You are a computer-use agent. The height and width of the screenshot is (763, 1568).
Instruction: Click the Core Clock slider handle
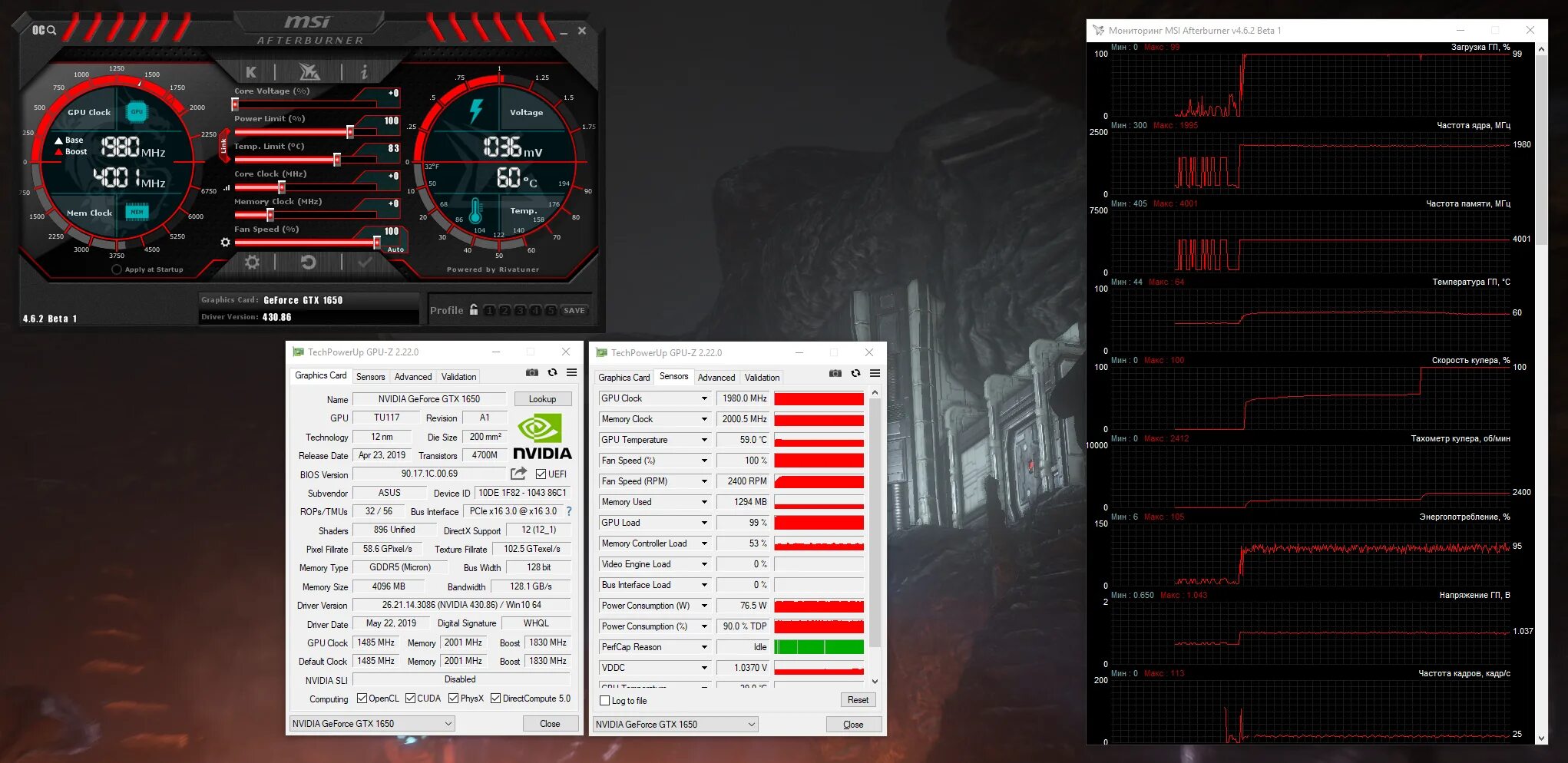pyautogui.click(x=282, y=187)
